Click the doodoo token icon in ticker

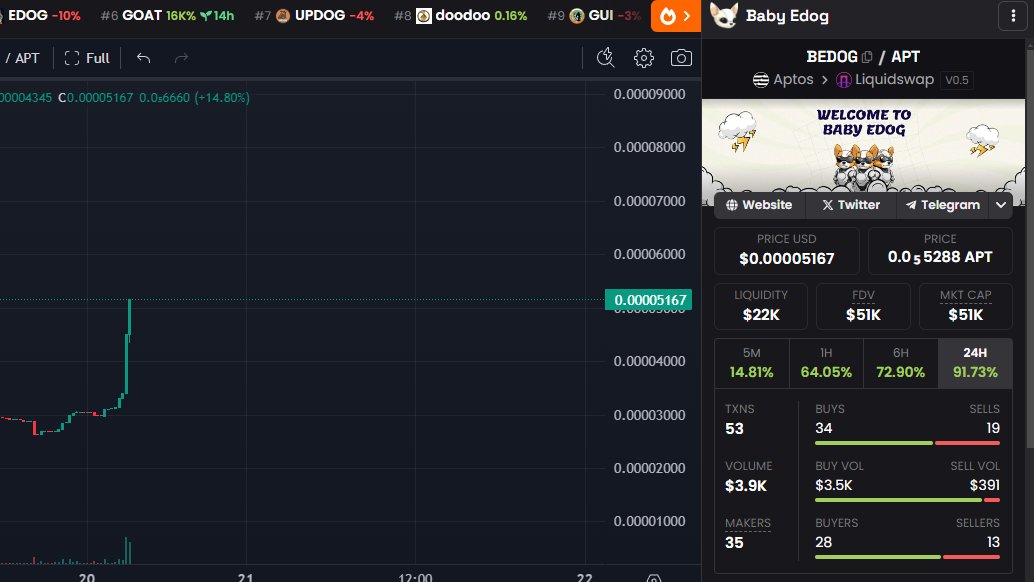424,15
